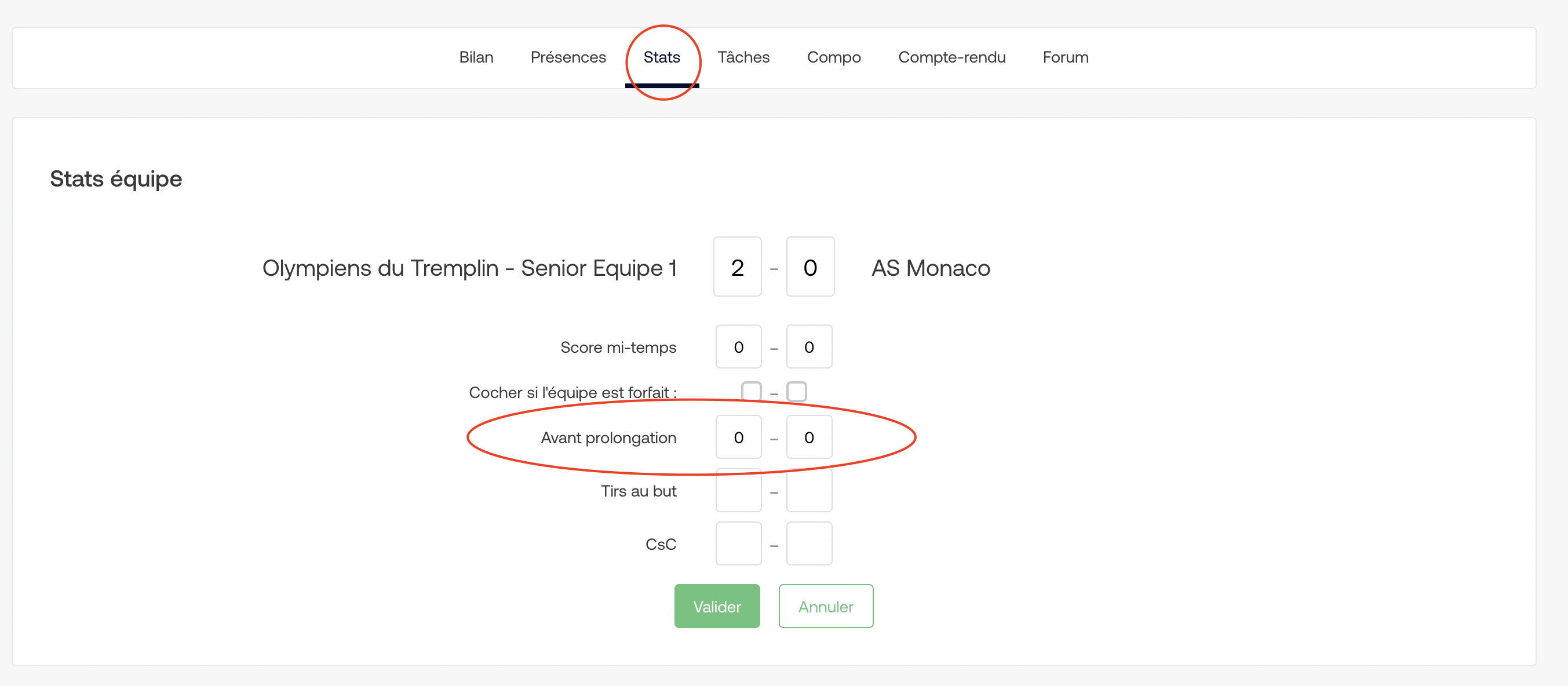Click home team Tirs au but field
Image resolution: width=1568 pixels, height=686 pixels.
click(x=738, y=490)
